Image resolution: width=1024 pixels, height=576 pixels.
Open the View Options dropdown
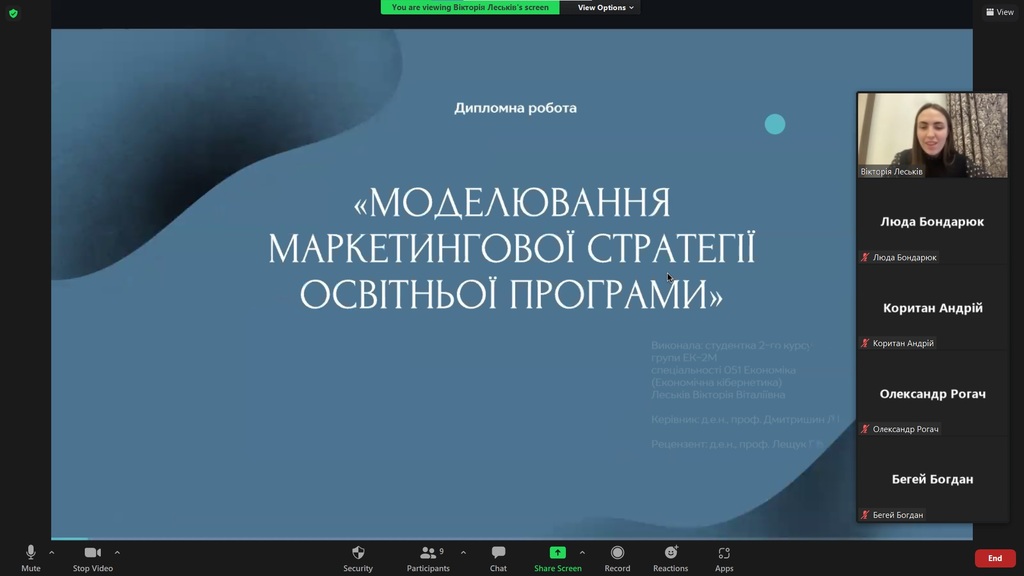[605, 7]
